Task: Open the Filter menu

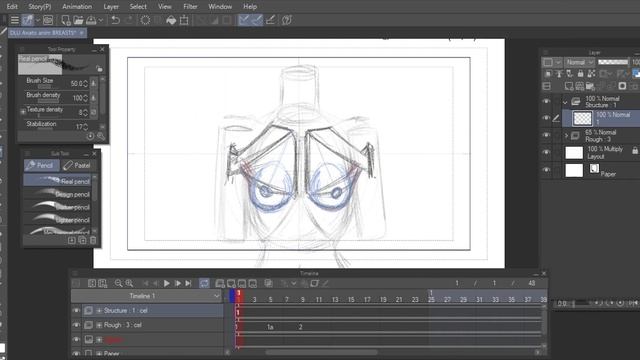Action: point(190,7)
